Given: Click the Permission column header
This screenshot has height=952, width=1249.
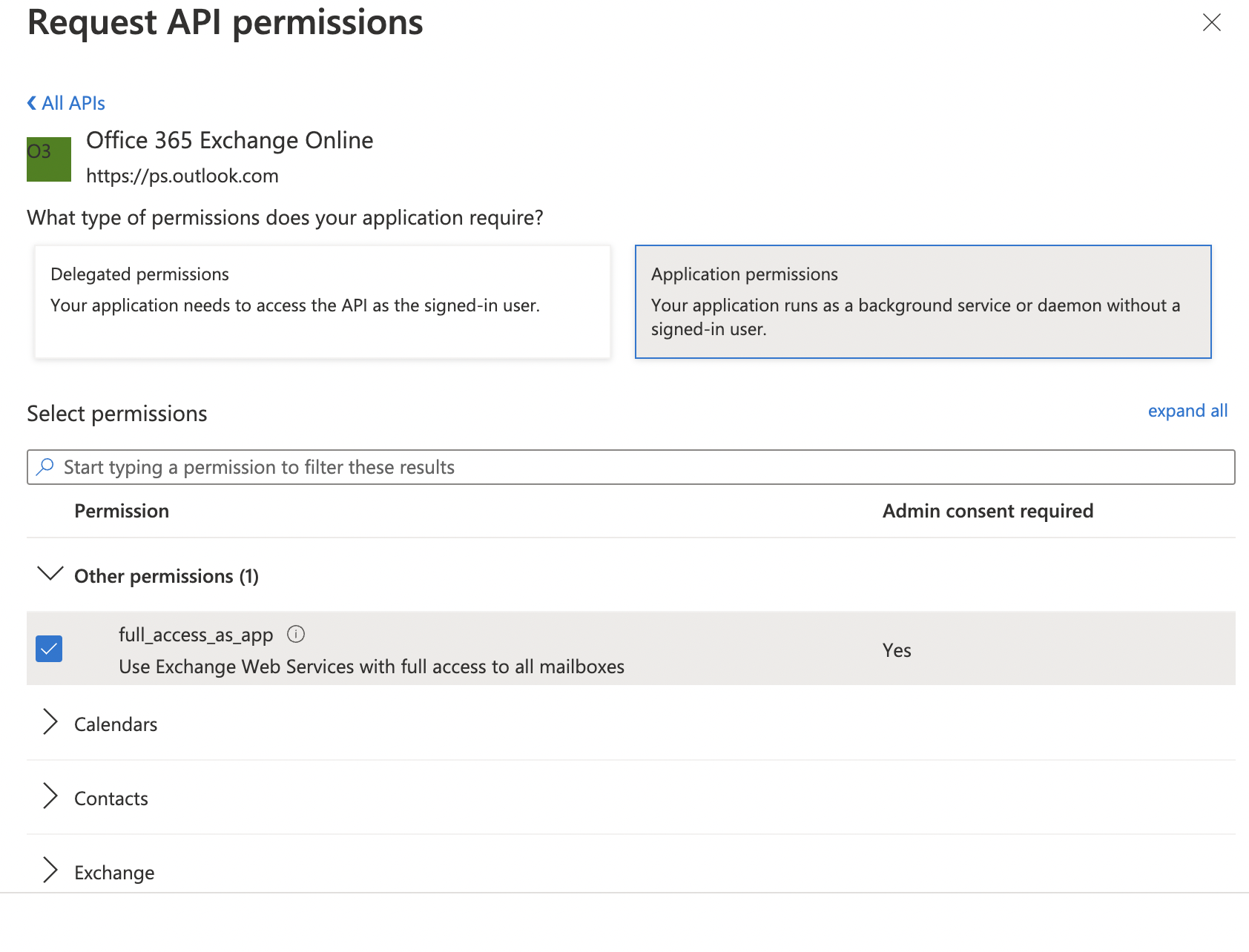Looking at the screenshot, I should 122,511.
